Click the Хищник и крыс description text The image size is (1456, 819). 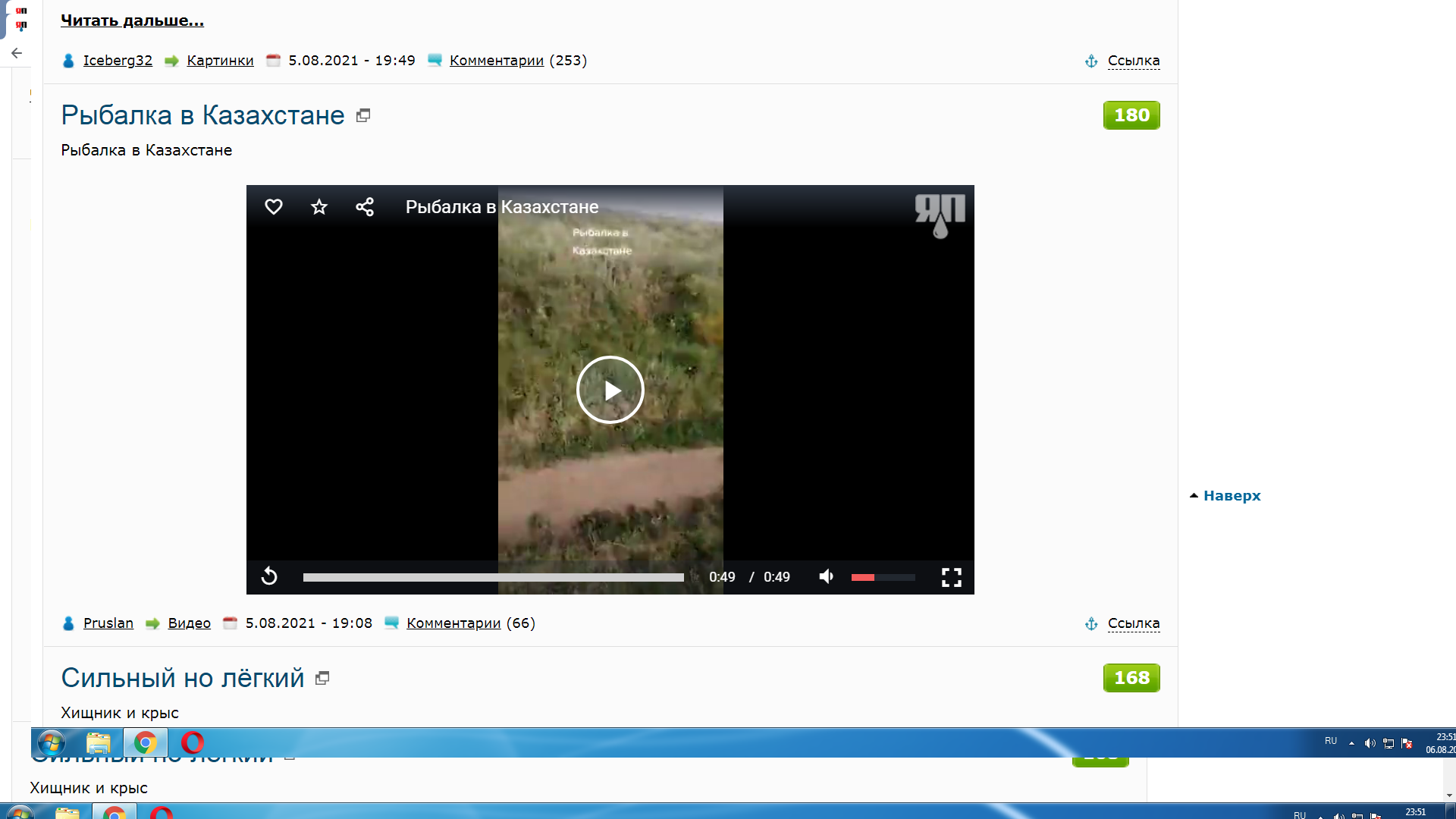[x=120, y=713]
